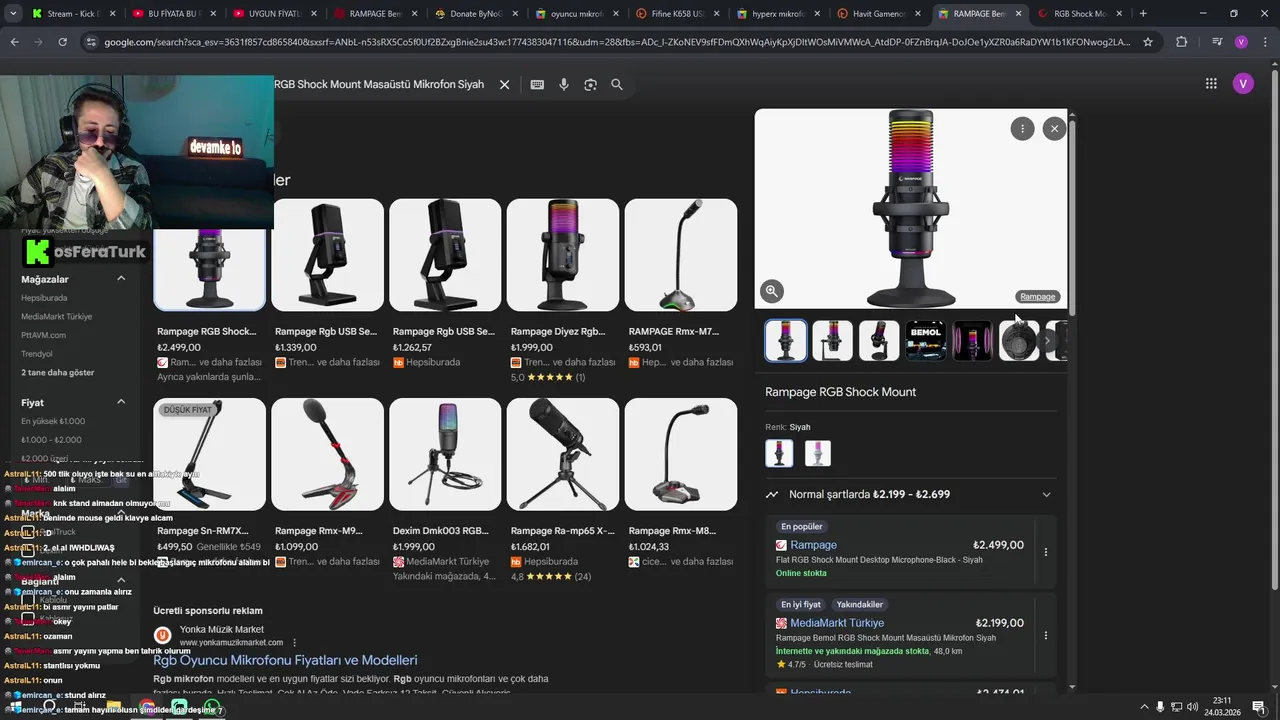Open the Google apps grid

tap(1211, 84)
